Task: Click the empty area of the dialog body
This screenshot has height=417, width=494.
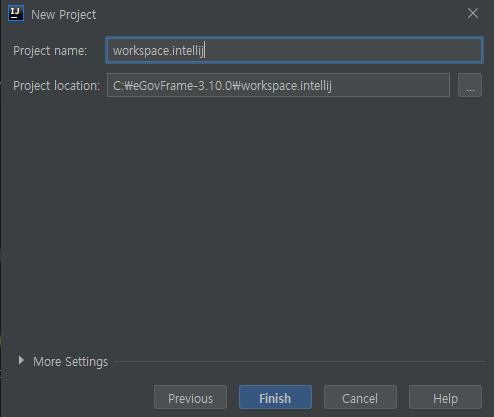Action: (x=247, y=223)
